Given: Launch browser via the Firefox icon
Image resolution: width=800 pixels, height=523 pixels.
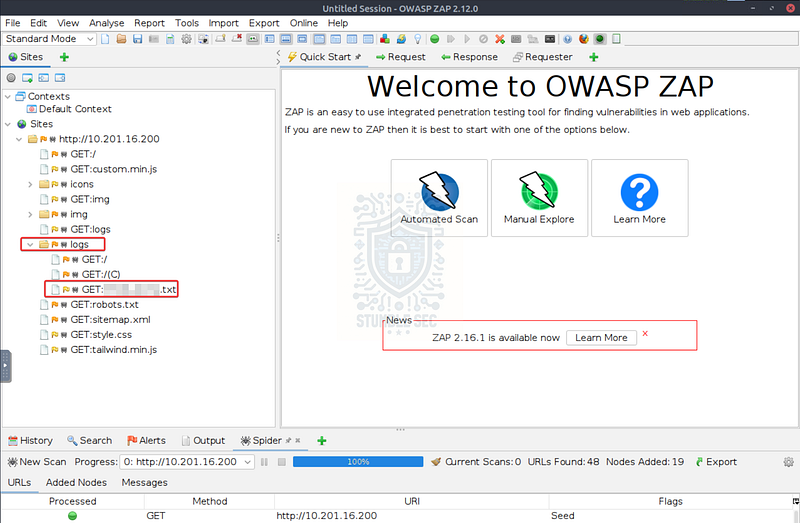Looking at the screenshot, I should pyautogui.click(x=584, y=39).
